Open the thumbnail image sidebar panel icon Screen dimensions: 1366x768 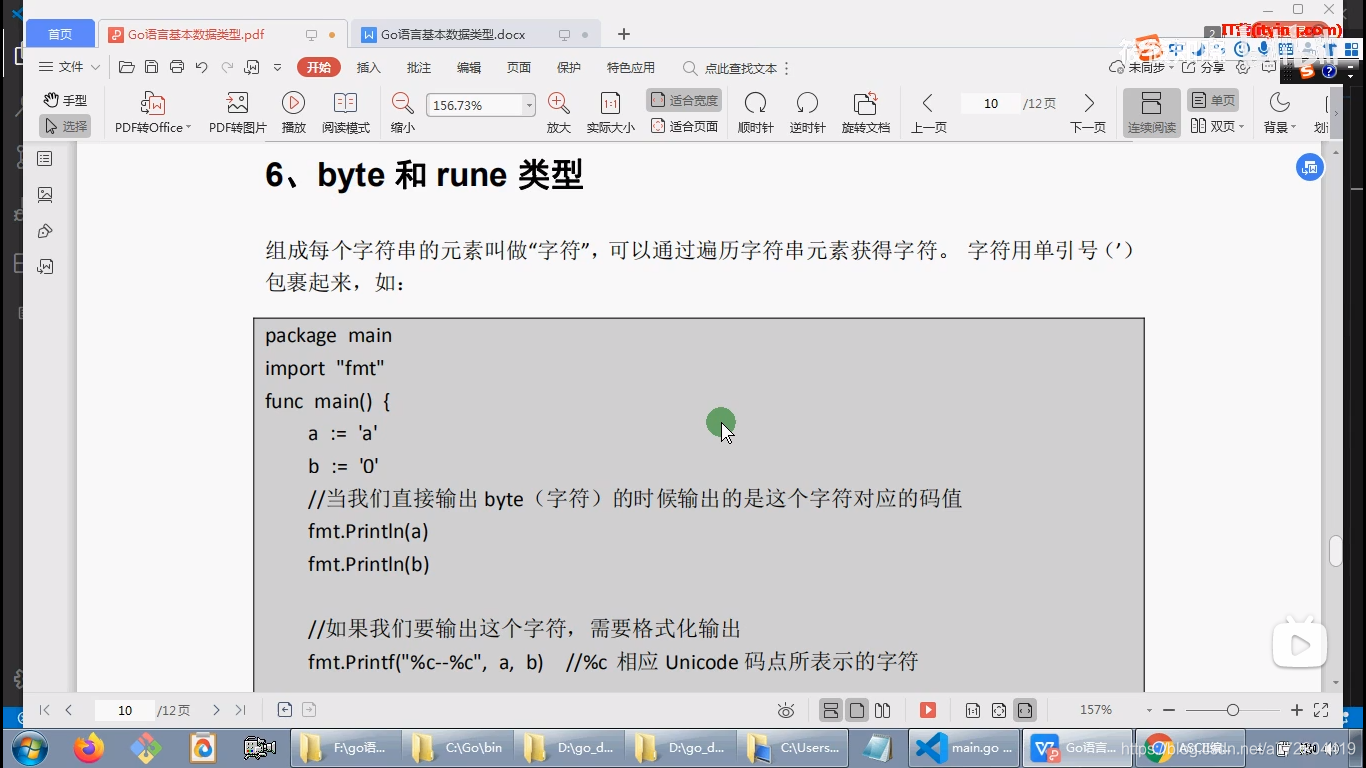[45, 194]
